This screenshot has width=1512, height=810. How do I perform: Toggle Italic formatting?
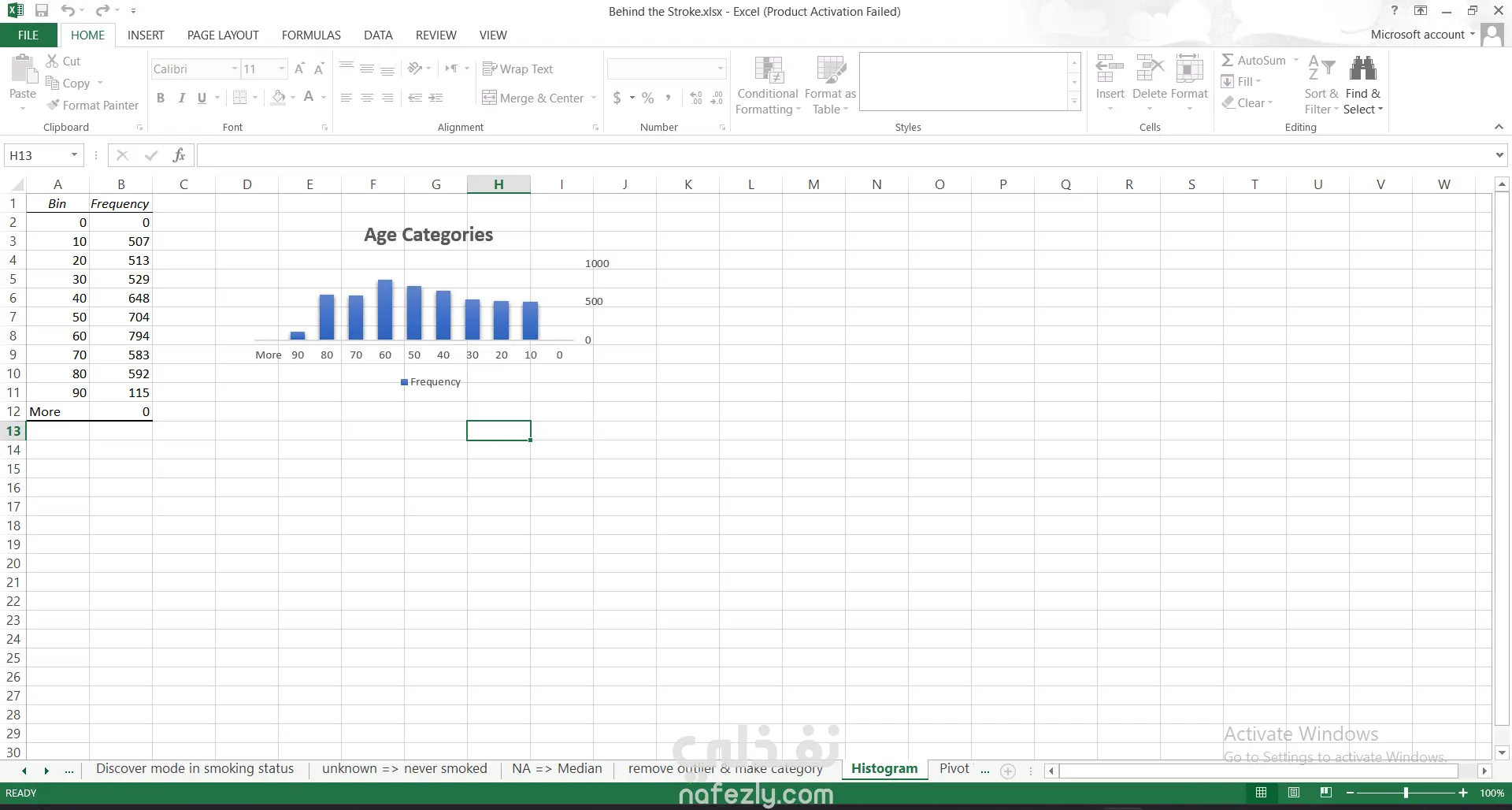pyautogui.click(x=182, y=98)
